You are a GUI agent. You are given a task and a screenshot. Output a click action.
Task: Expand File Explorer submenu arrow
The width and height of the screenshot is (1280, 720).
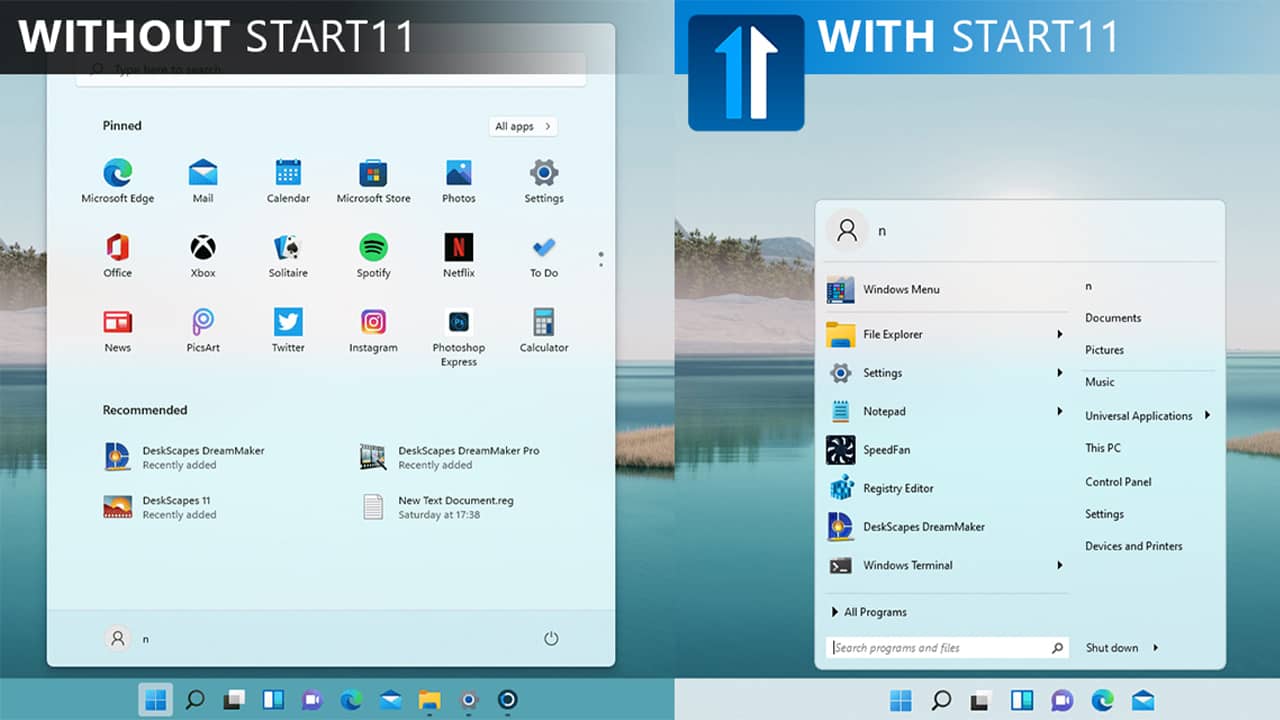[x=1059, y=334]
